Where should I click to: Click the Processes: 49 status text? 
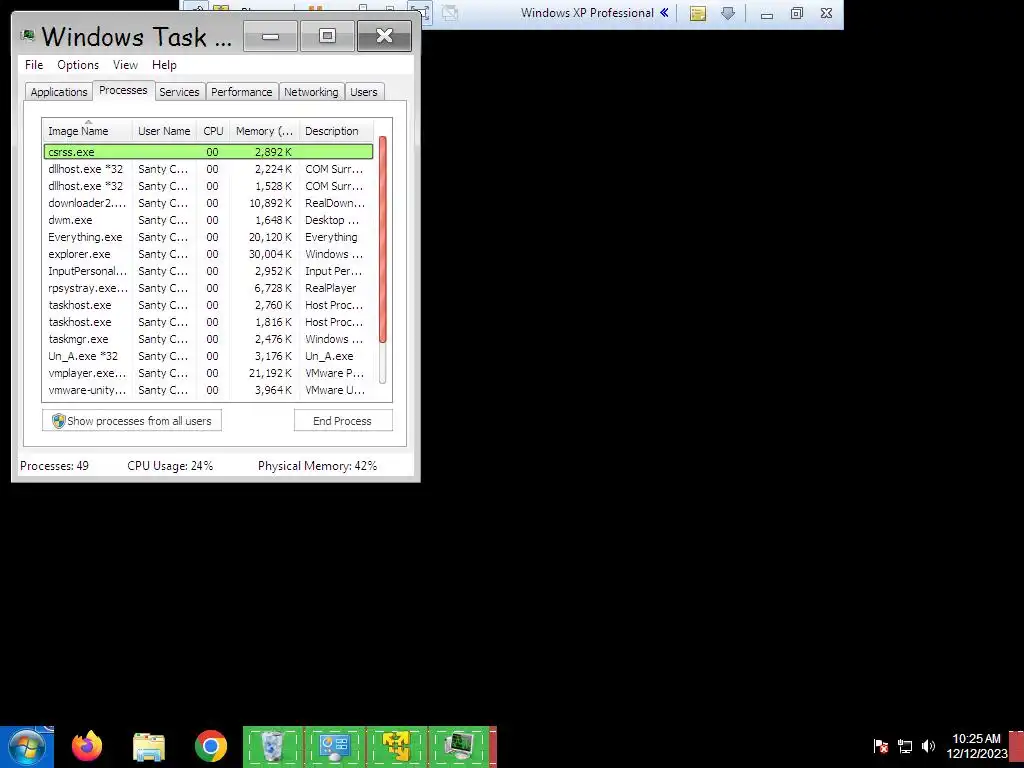54,466
